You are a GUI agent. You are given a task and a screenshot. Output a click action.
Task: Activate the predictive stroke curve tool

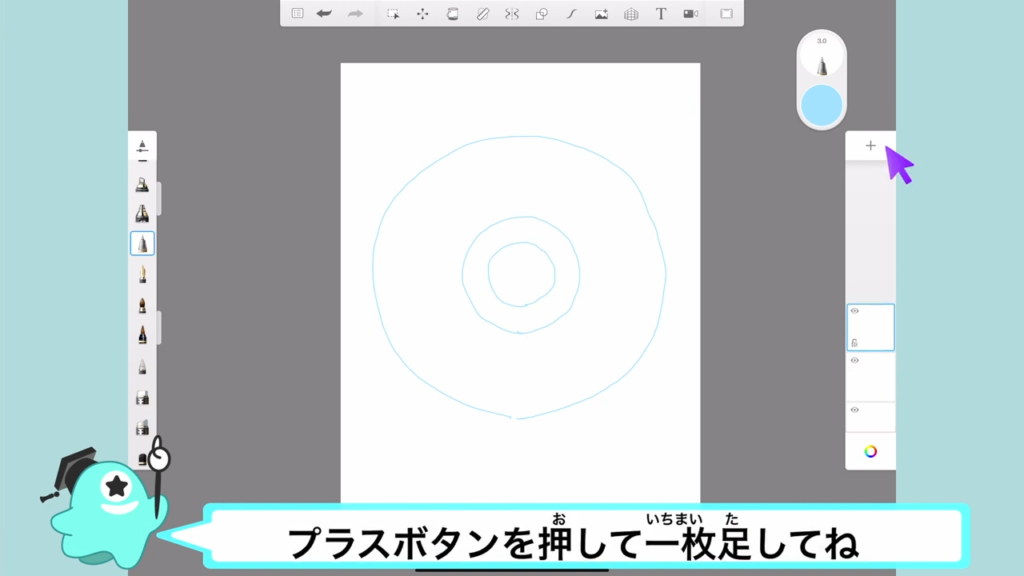click(572, 13)
